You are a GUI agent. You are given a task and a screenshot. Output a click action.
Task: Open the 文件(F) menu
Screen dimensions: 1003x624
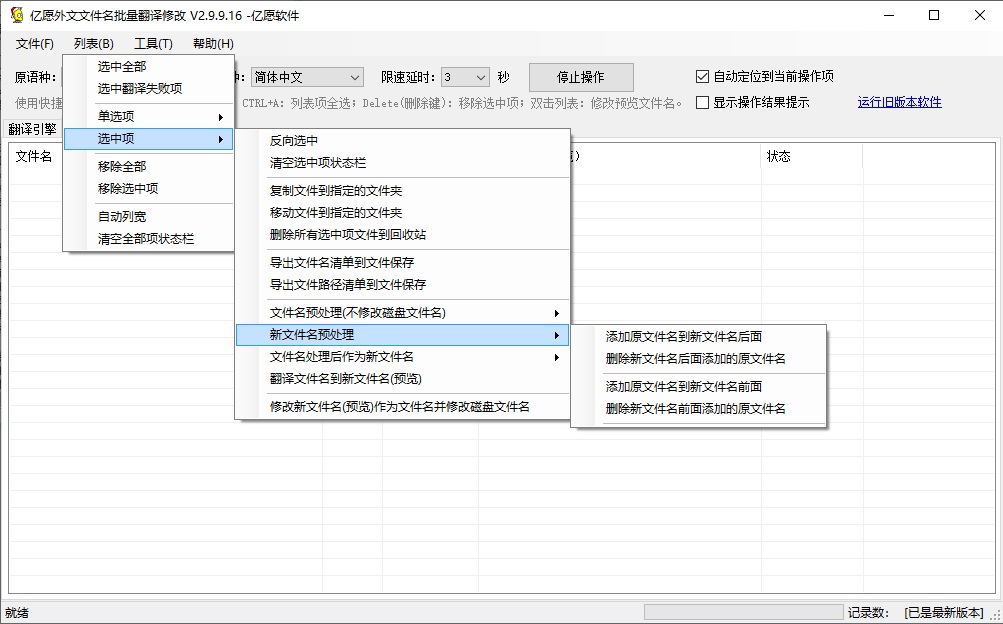tap(35, 43)
